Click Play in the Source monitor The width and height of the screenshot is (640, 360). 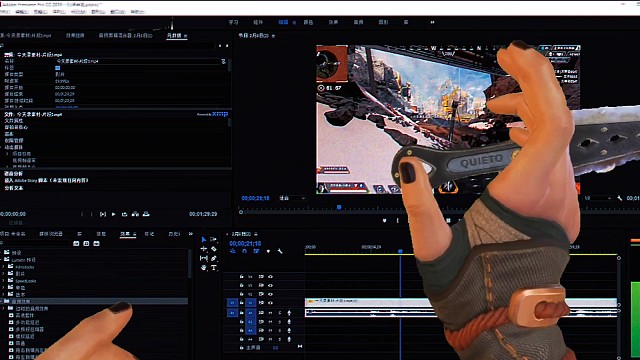113,214
